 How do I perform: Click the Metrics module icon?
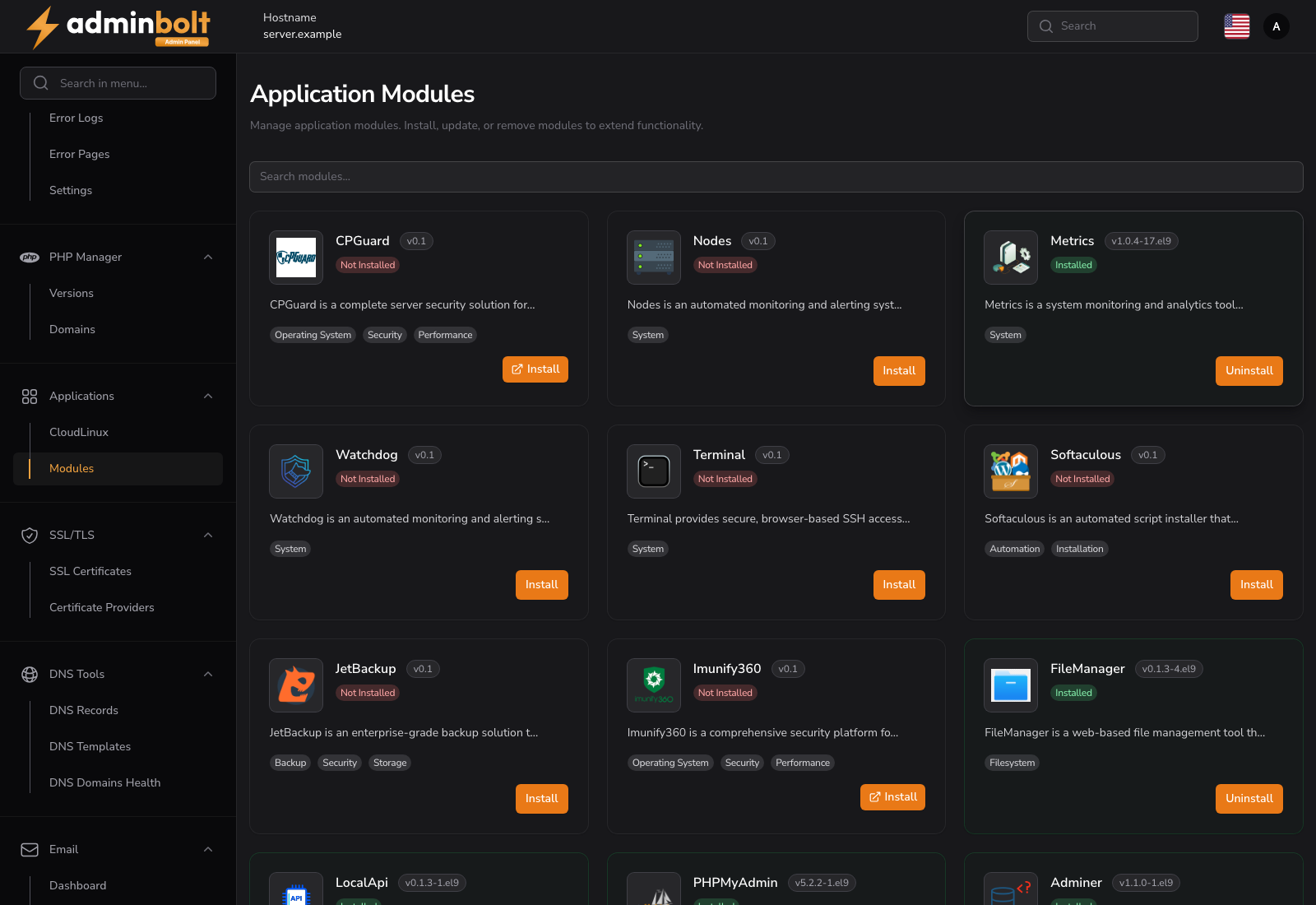click(x=1011, y=258)
